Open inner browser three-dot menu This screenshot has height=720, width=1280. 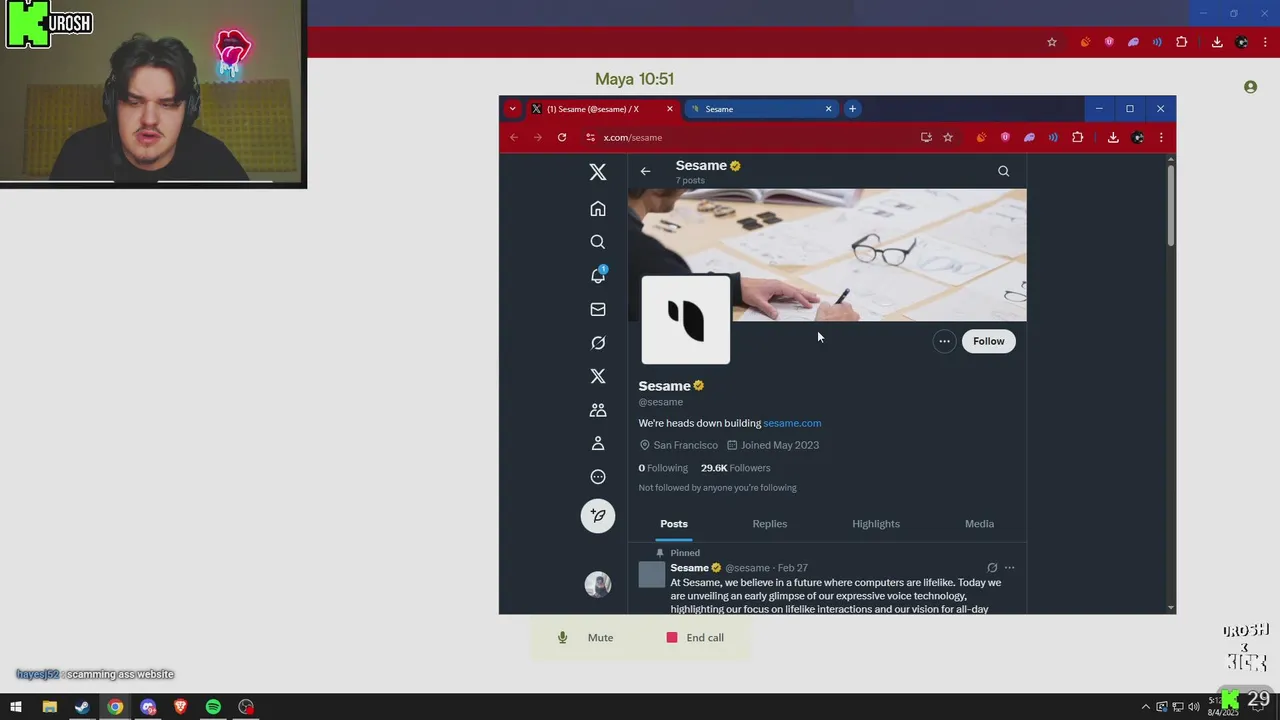(x=1161, y=137)
